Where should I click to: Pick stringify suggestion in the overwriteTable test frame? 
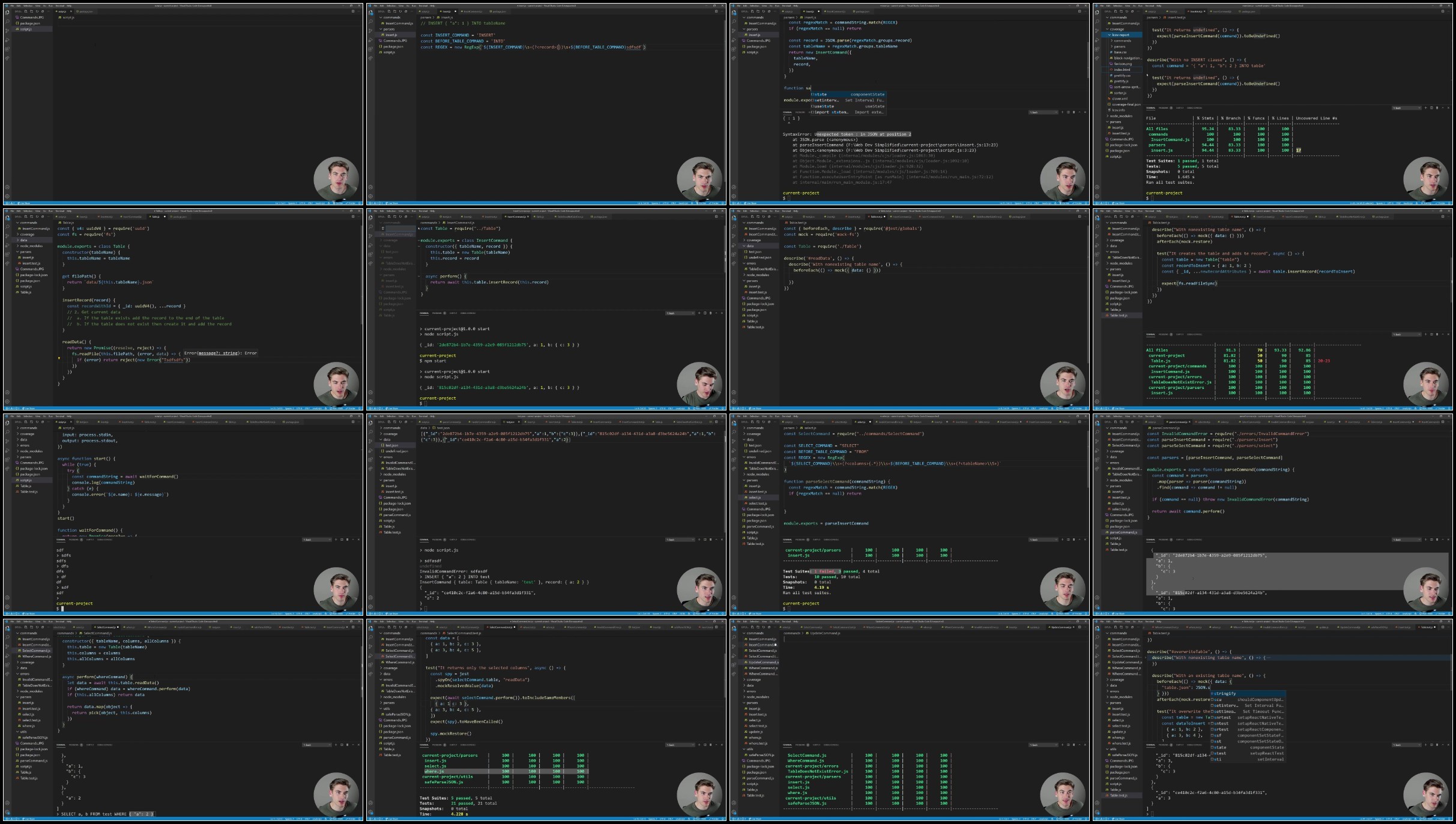point(1247,693)
